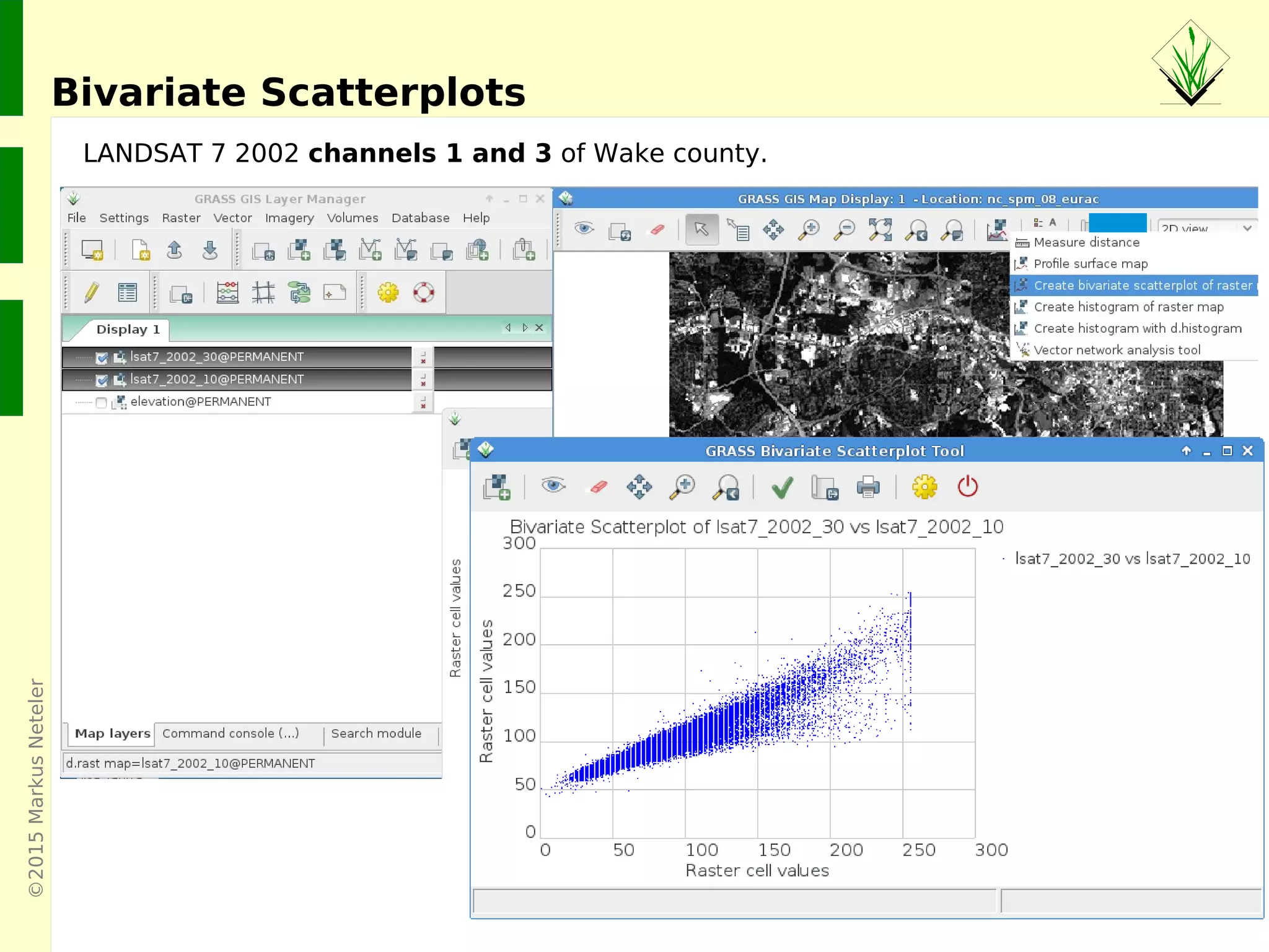This screenshot has height=952, width=1269.
Task: Redraw plot with eye icon in Scatterplot Tool
Action: click(553, 485)
